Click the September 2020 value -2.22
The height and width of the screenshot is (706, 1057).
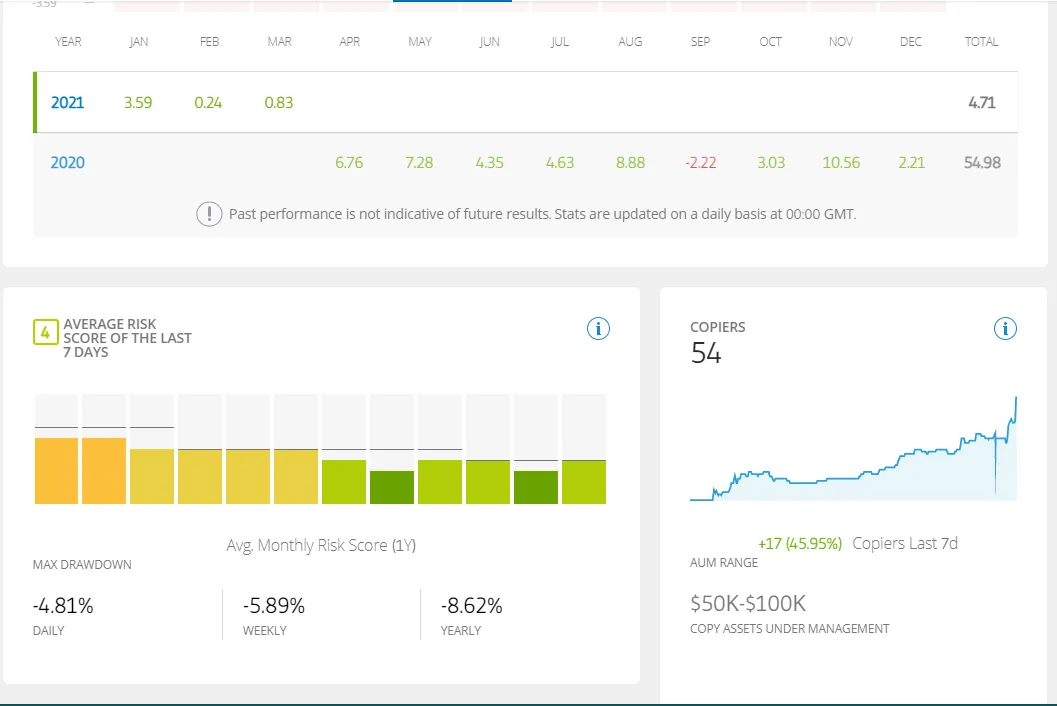tap(700, 163)
